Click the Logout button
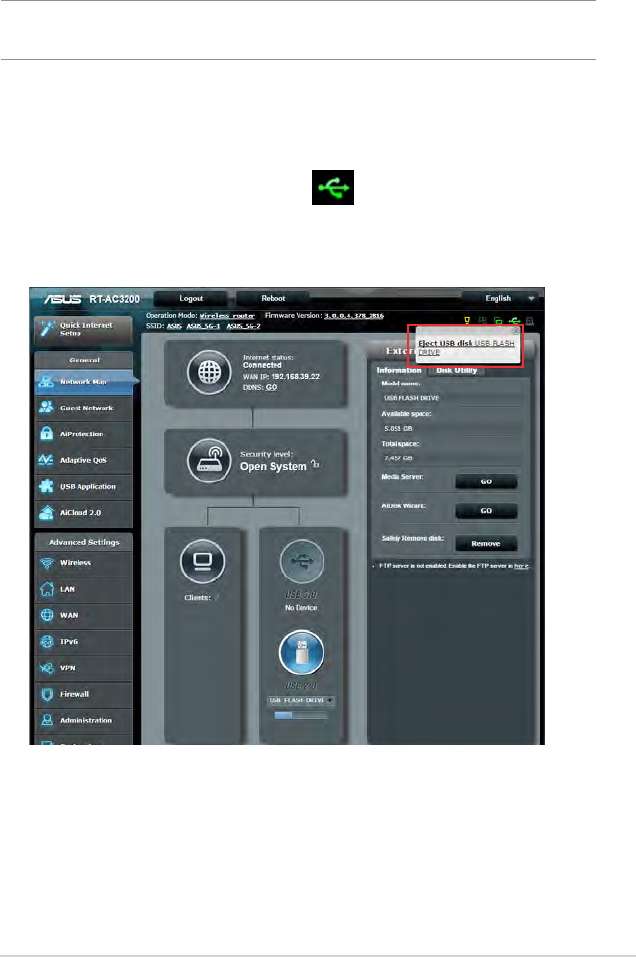Image resolution: width=636 pixels, height=957 pixels. [190, 298]
